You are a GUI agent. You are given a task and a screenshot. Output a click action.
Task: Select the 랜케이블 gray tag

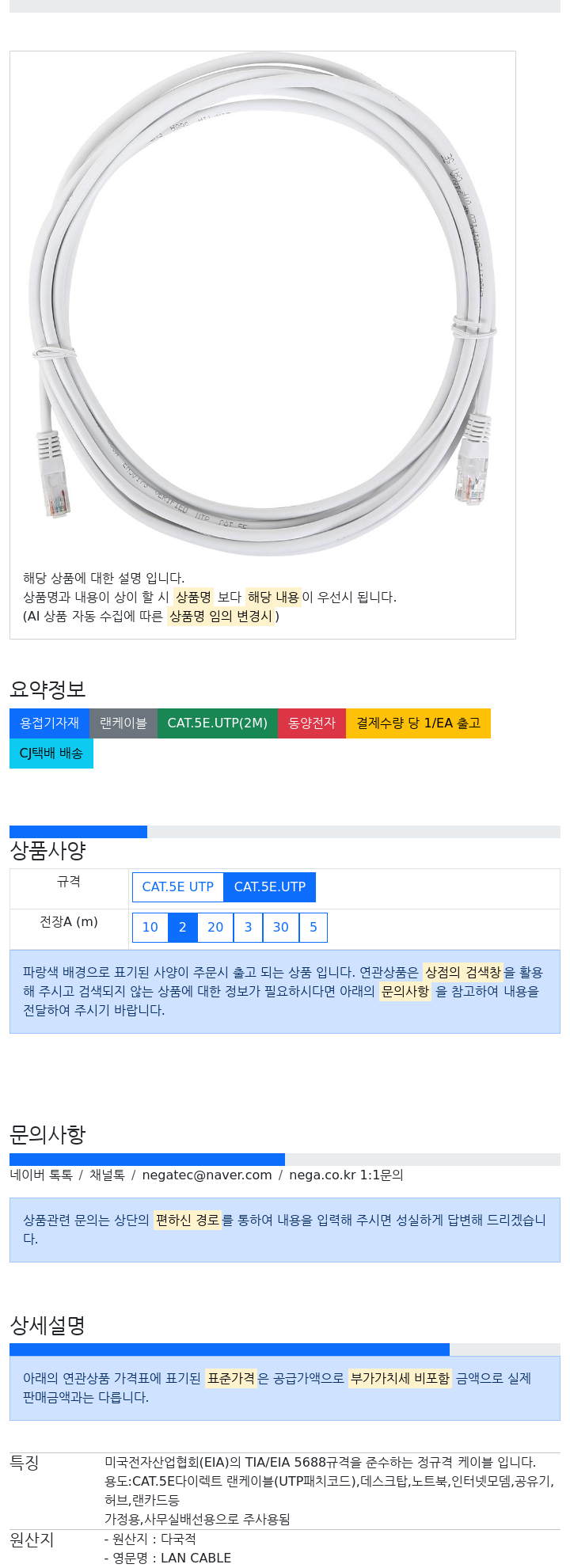[123, 723]
